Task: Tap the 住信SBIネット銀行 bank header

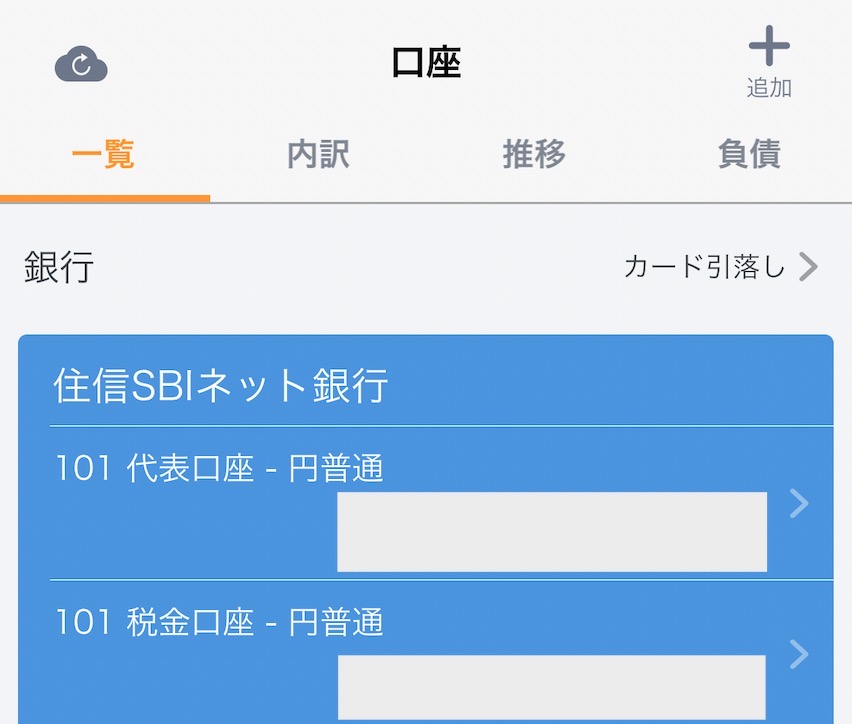Action: [221, 386]
